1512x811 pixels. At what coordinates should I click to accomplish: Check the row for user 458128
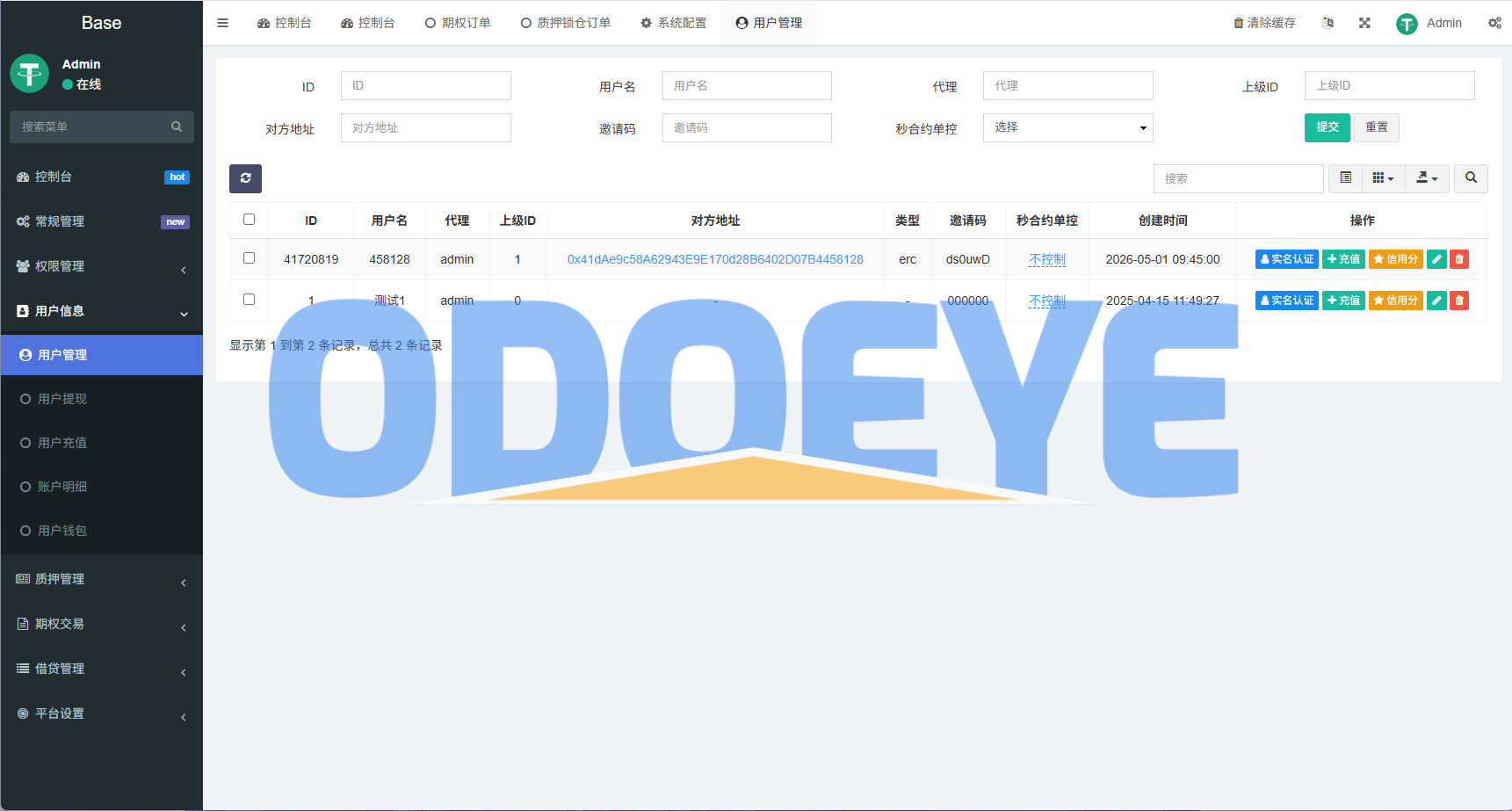click(249, 258)
